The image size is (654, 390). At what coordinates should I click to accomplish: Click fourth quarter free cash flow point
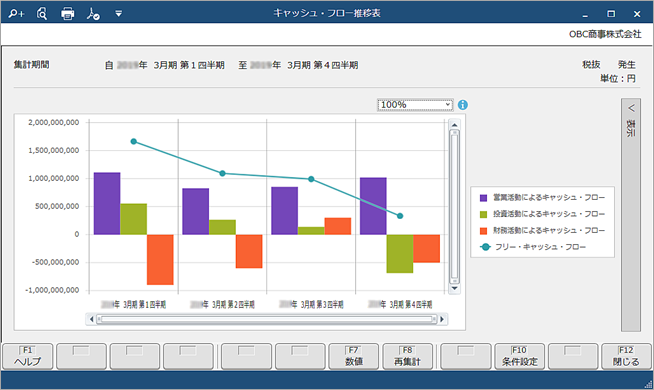[x=400, y=216]
